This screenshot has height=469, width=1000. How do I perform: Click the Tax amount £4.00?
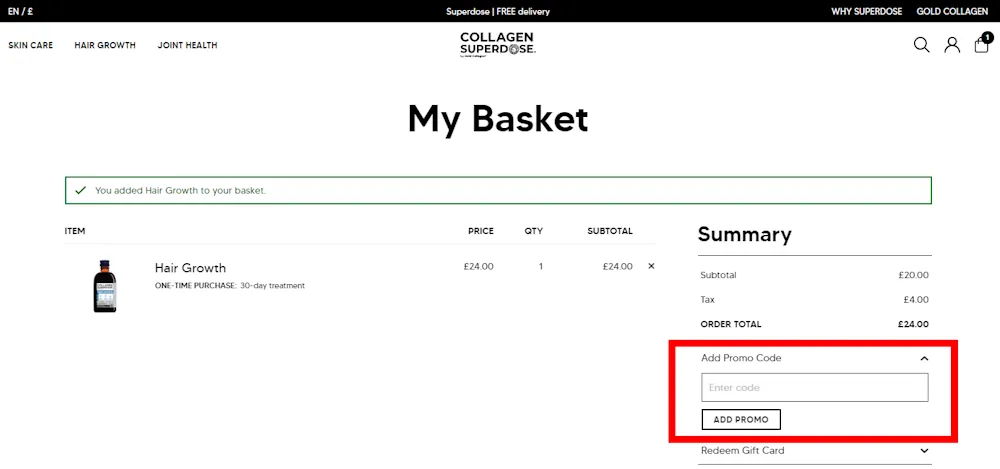(x=916, y=300)
